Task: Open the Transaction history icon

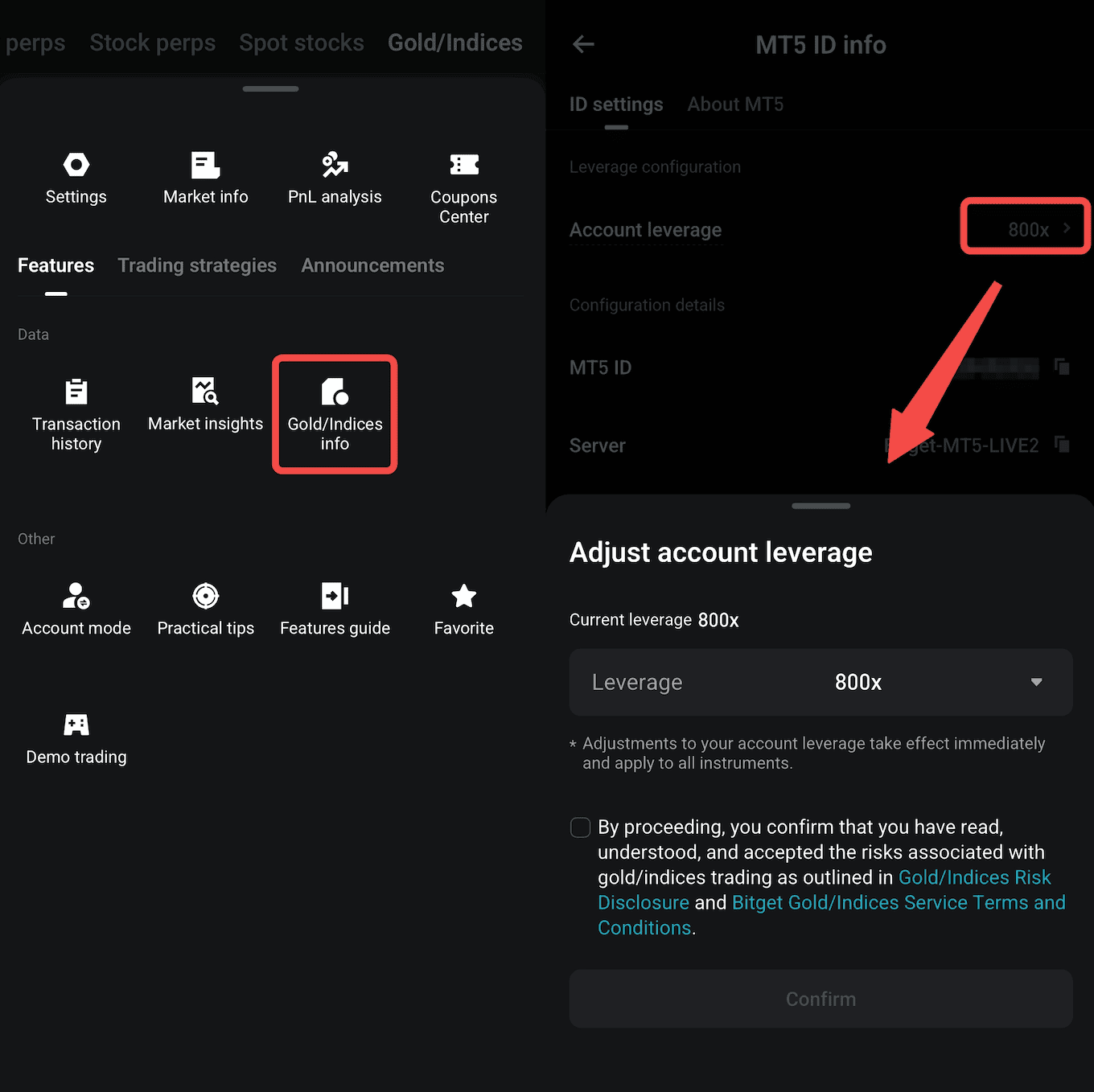Action: pos(76,392)
